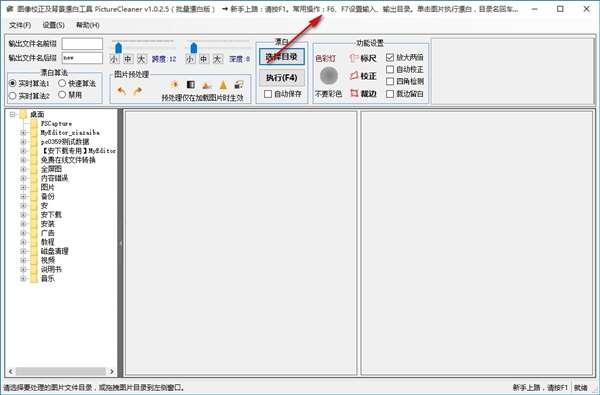The width and height of the screenshot is (600, 395).
Task: Click the FSCapture folder icon
Action: click(34, 123)
